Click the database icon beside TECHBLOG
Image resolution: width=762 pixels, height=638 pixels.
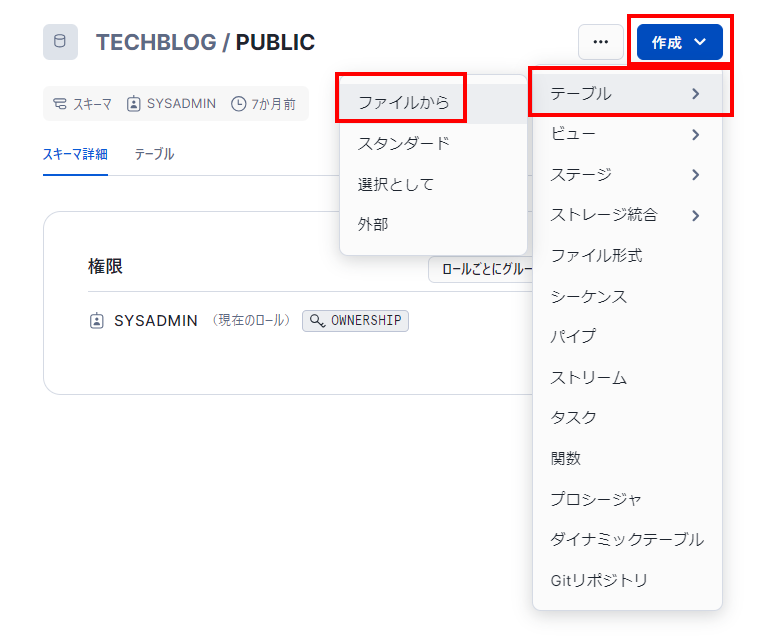tap(60, 42)
